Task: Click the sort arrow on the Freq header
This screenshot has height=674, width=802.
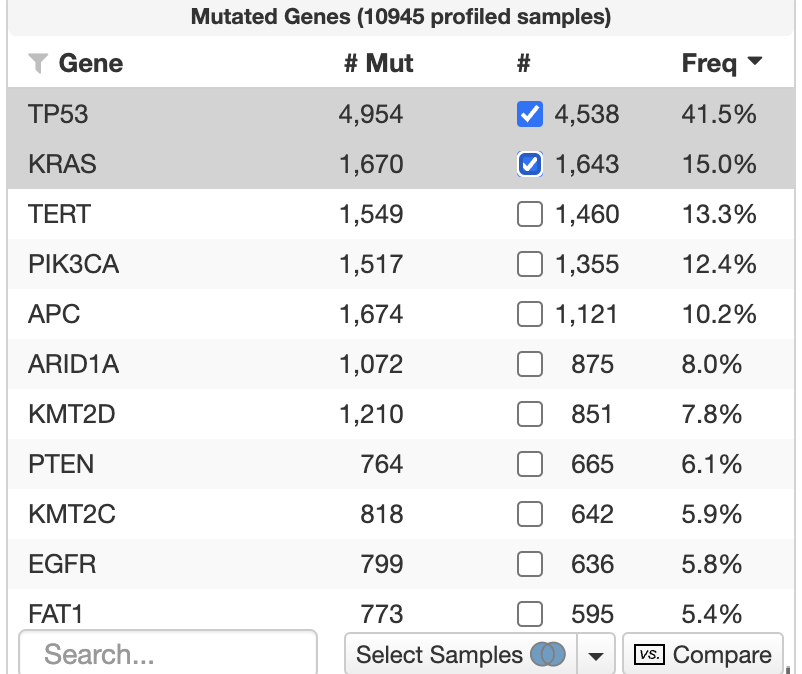Action: [757, 62]
